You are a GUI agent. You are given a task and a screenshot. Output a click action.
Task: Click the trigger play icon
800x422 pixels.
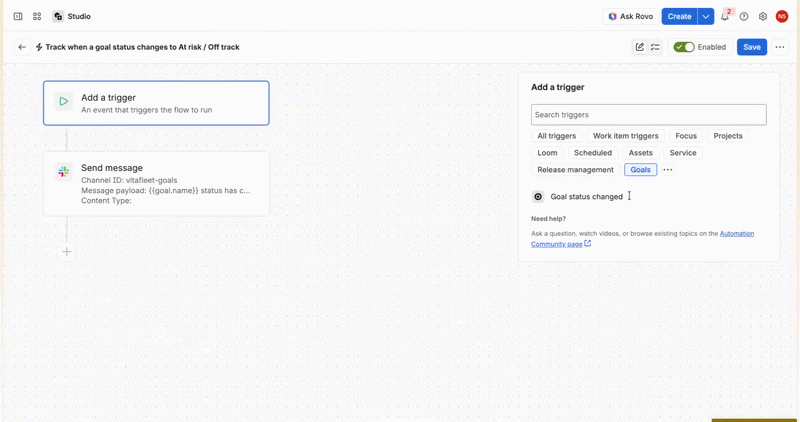(64, 102)
